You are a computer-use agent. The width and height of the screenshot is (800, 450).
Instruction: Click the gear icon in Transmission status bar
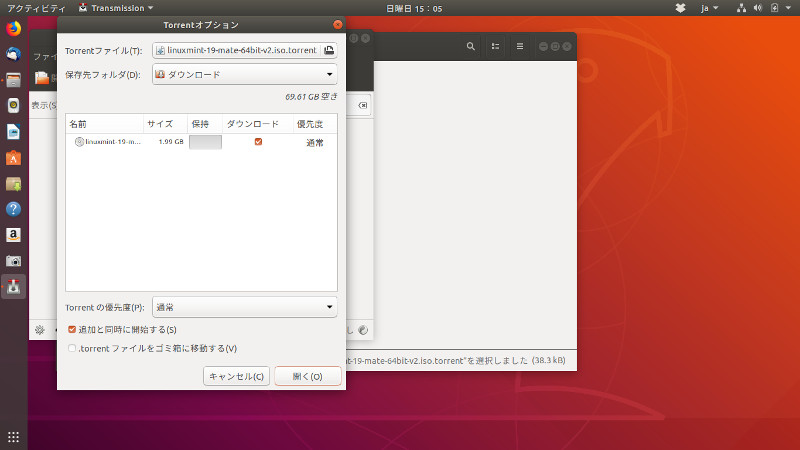(40, 330)
